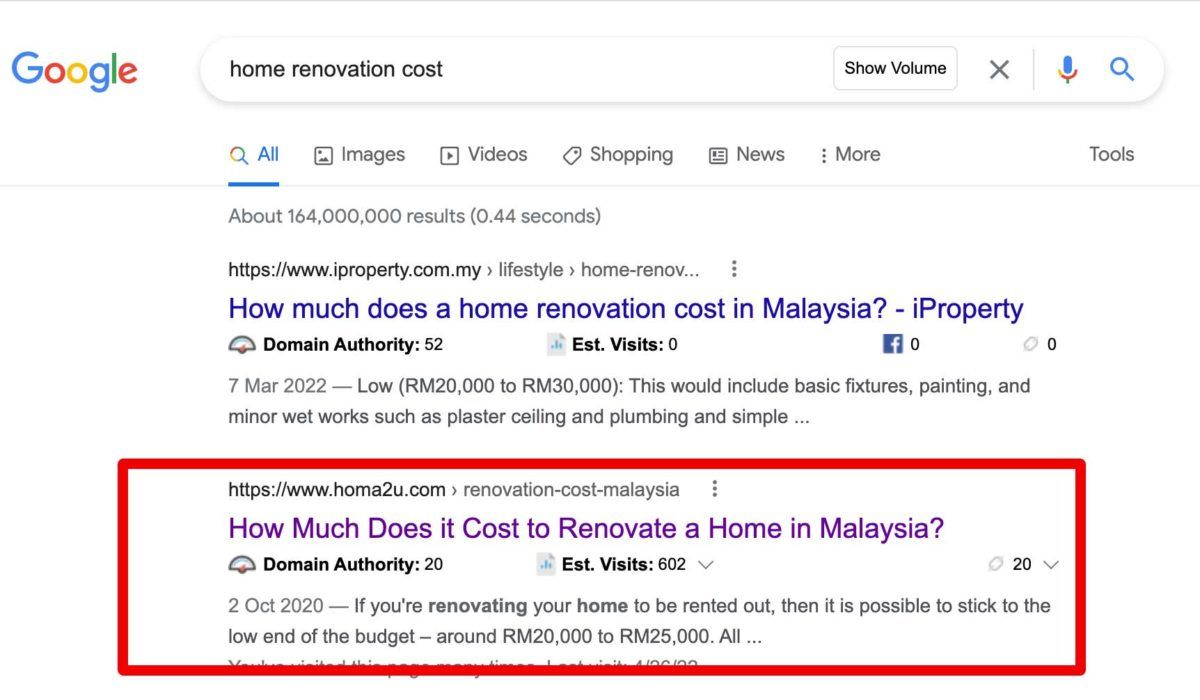Image resolution: width=1200 pixels, height=700 pixels.
Task: Open the three-dot menu beside the iProperty URL
Action: [734, 269]
